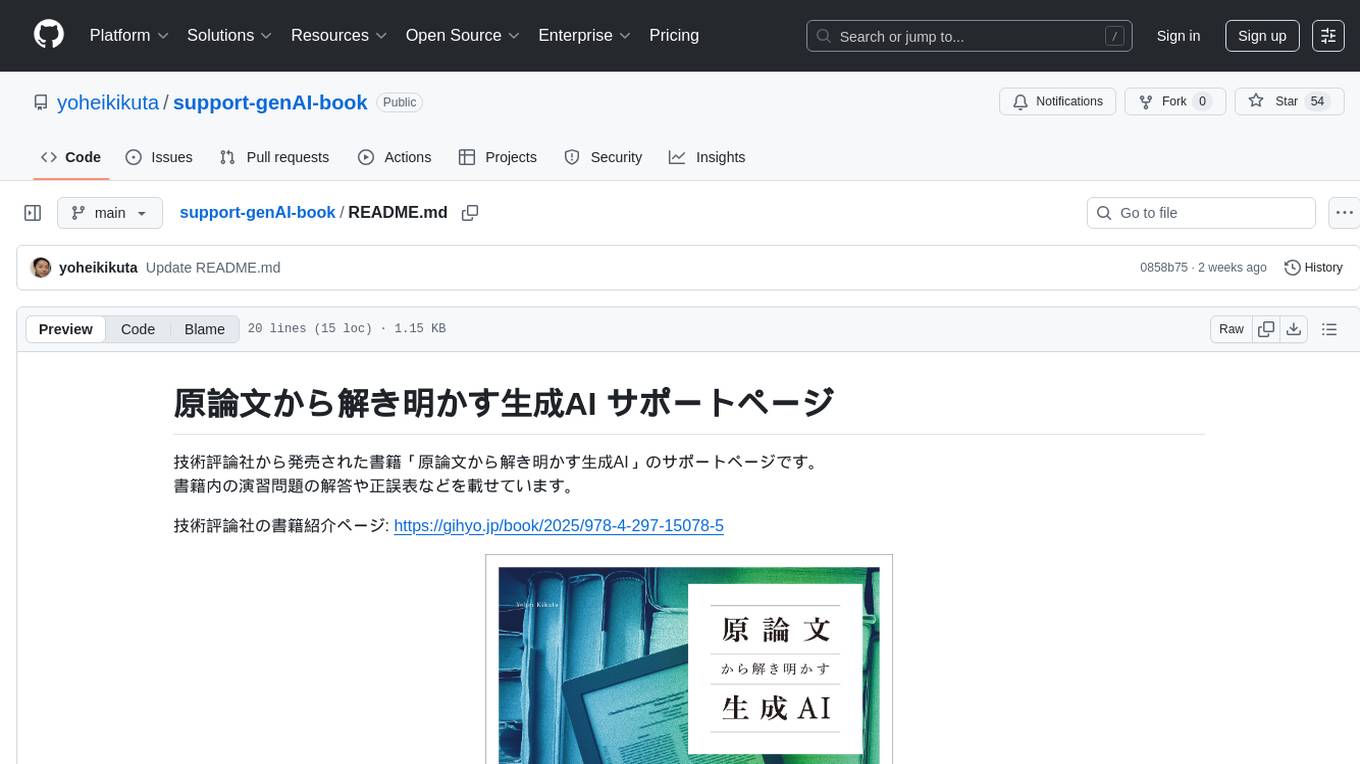Switch to the Security tab
This screenshot has height=764, width=1360.
coord(603,157)
